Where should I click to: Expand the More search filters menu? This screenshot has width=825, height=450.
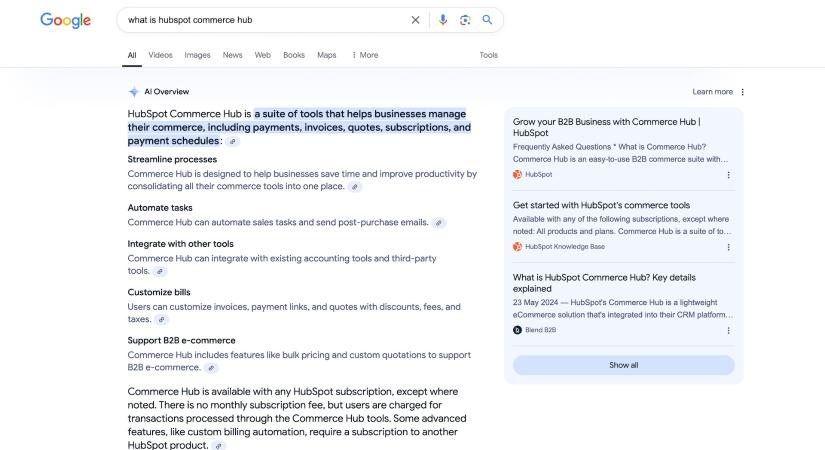(x=365, y=55)
